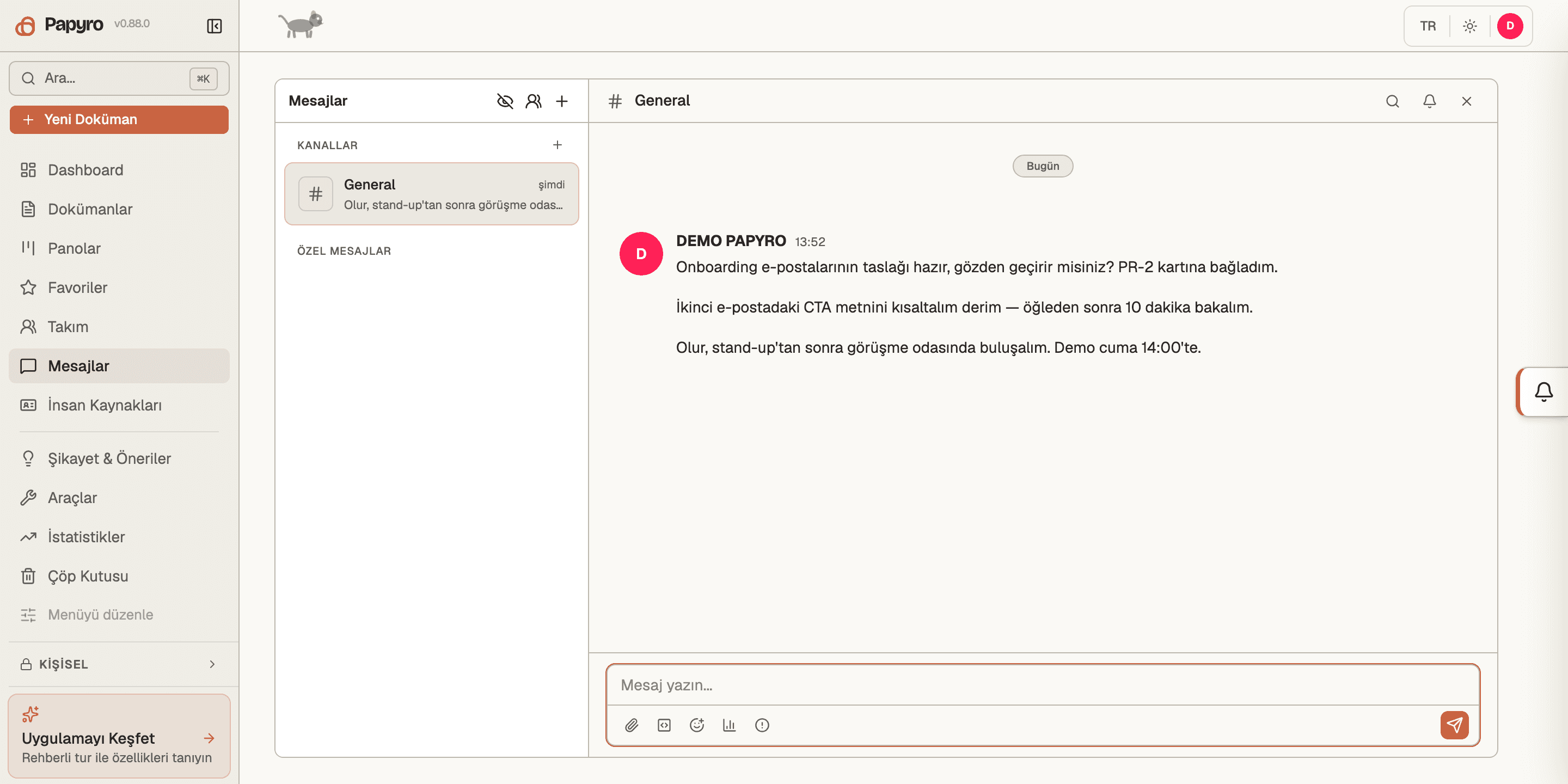Toggle hidden conversations eye-off icon
This screenshot has height=784, width=1568.
coord(505,101)
